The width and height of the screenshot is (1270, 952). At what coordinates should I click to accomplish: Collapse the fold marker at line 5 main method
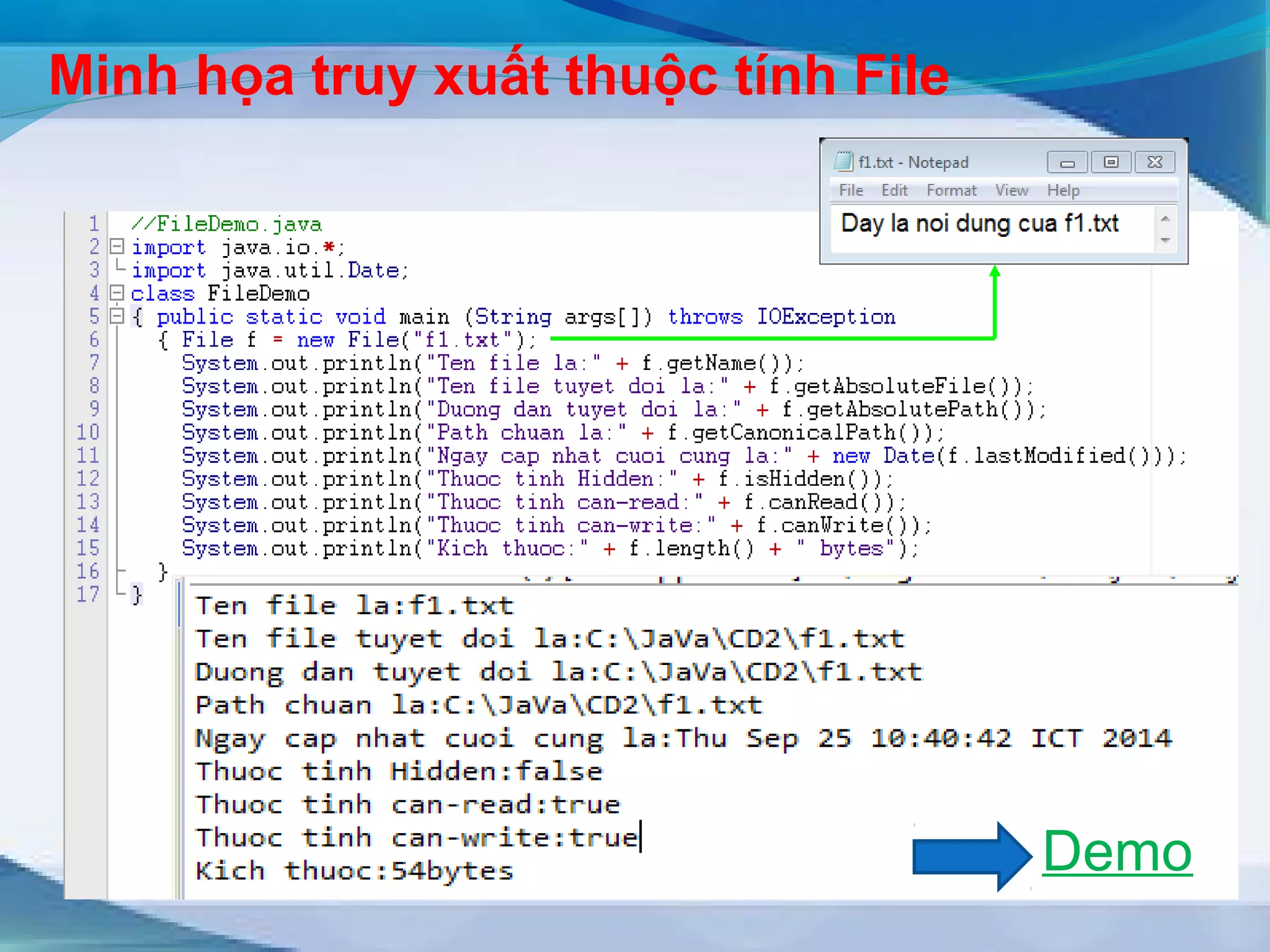[117, 315]
